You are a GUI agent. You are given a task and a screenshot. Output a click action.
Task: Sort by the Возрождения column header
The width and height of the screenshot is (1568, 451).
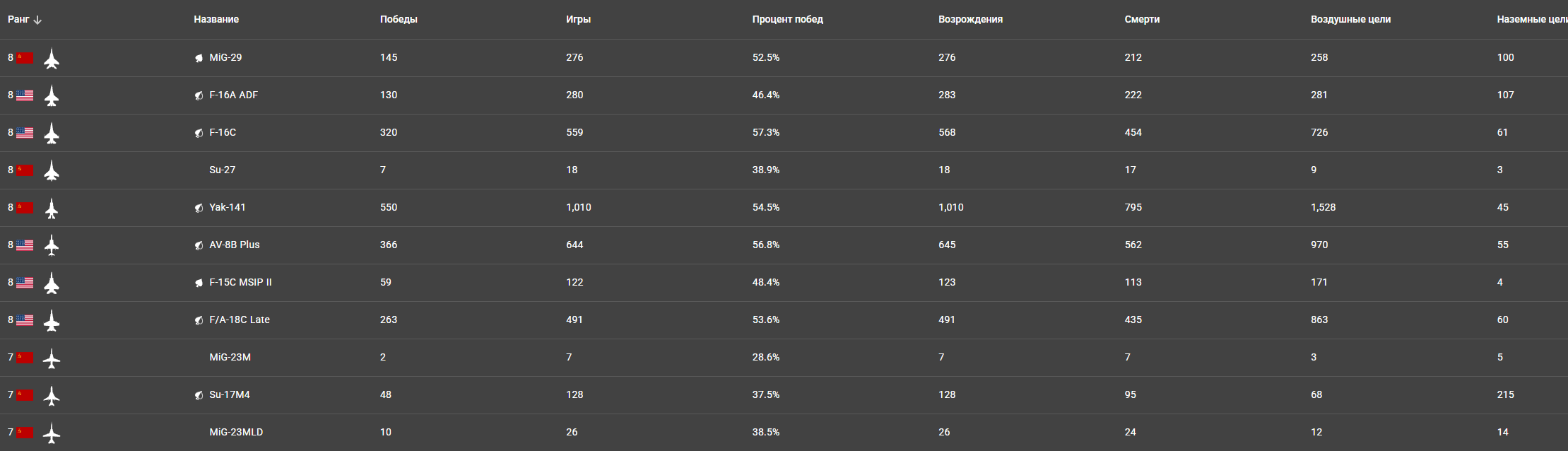970,20
